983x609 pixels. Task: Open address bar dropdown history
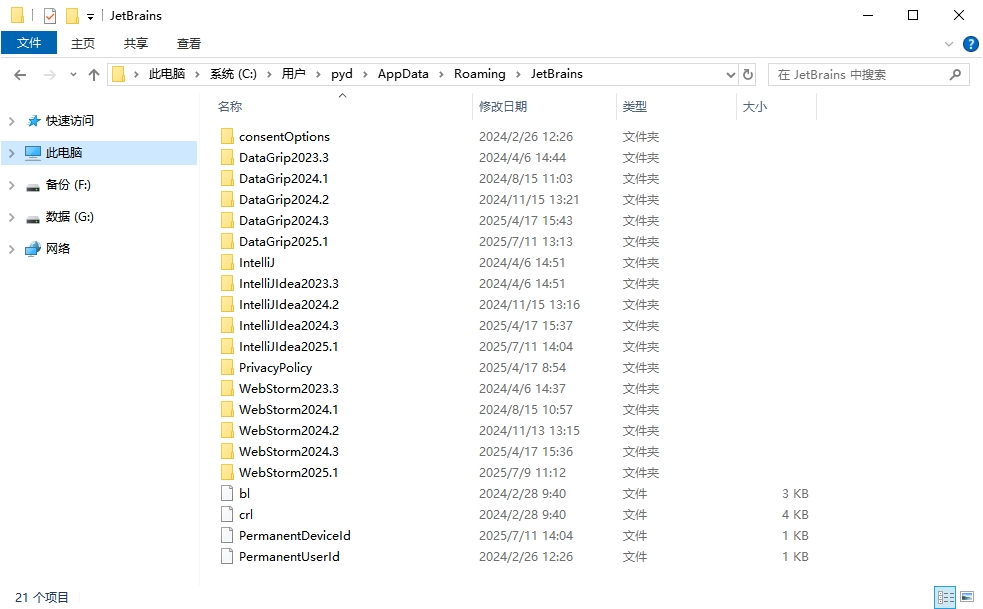coord(730,75)
